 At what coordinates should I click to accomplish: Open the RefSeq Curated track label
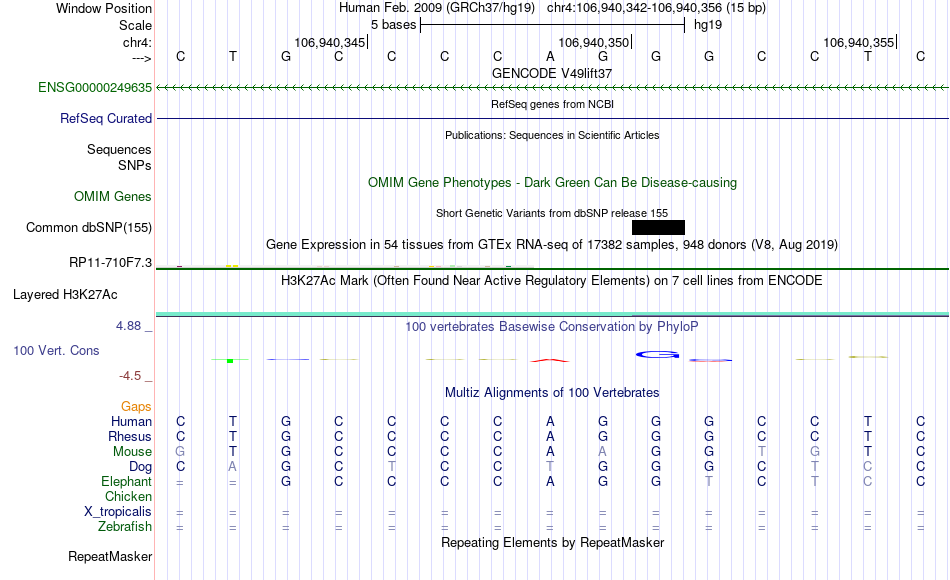[105, 119]
